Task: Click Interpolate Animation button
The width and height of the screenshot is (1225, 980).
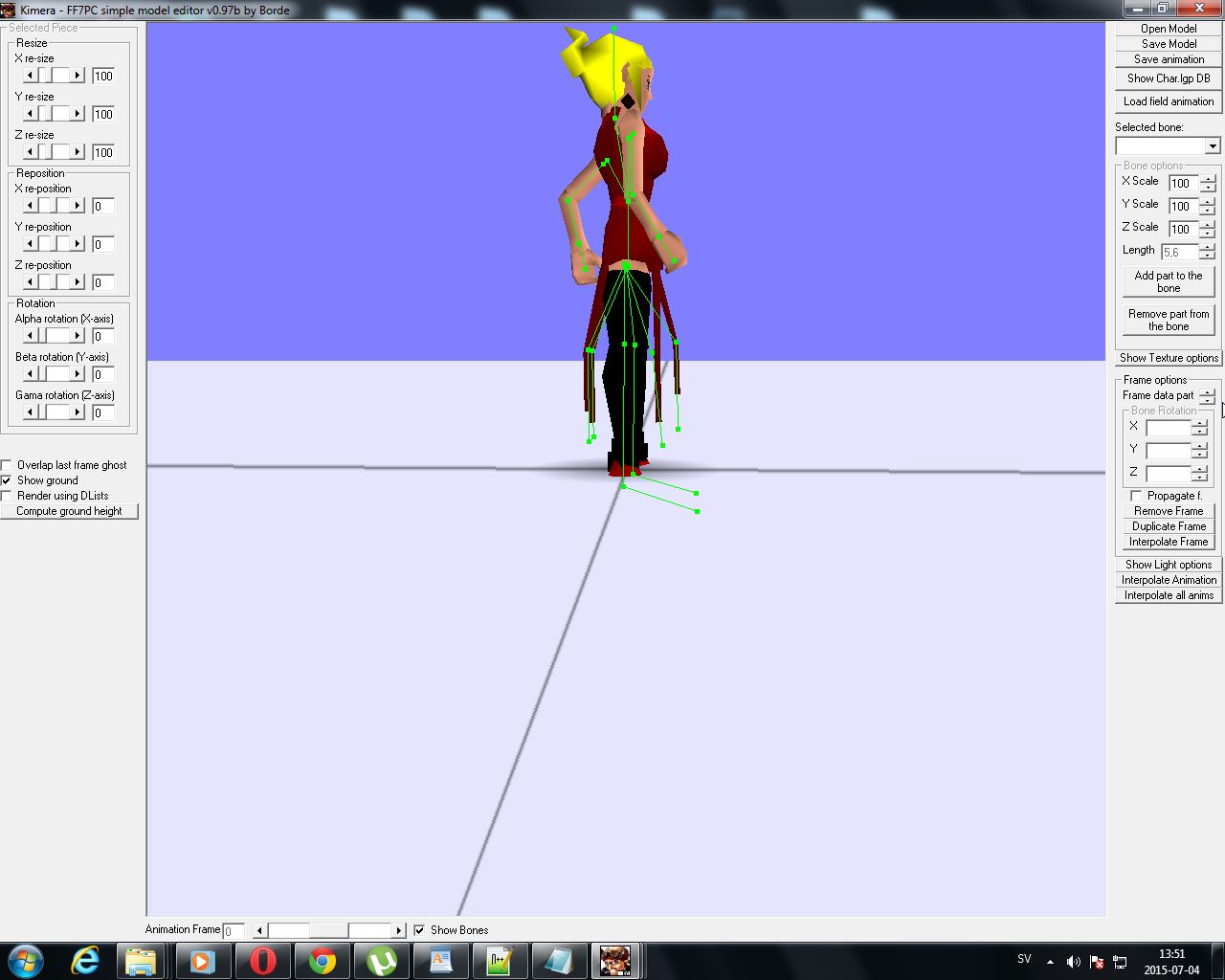Action: pyautogui.click(x=1169, y=580)
